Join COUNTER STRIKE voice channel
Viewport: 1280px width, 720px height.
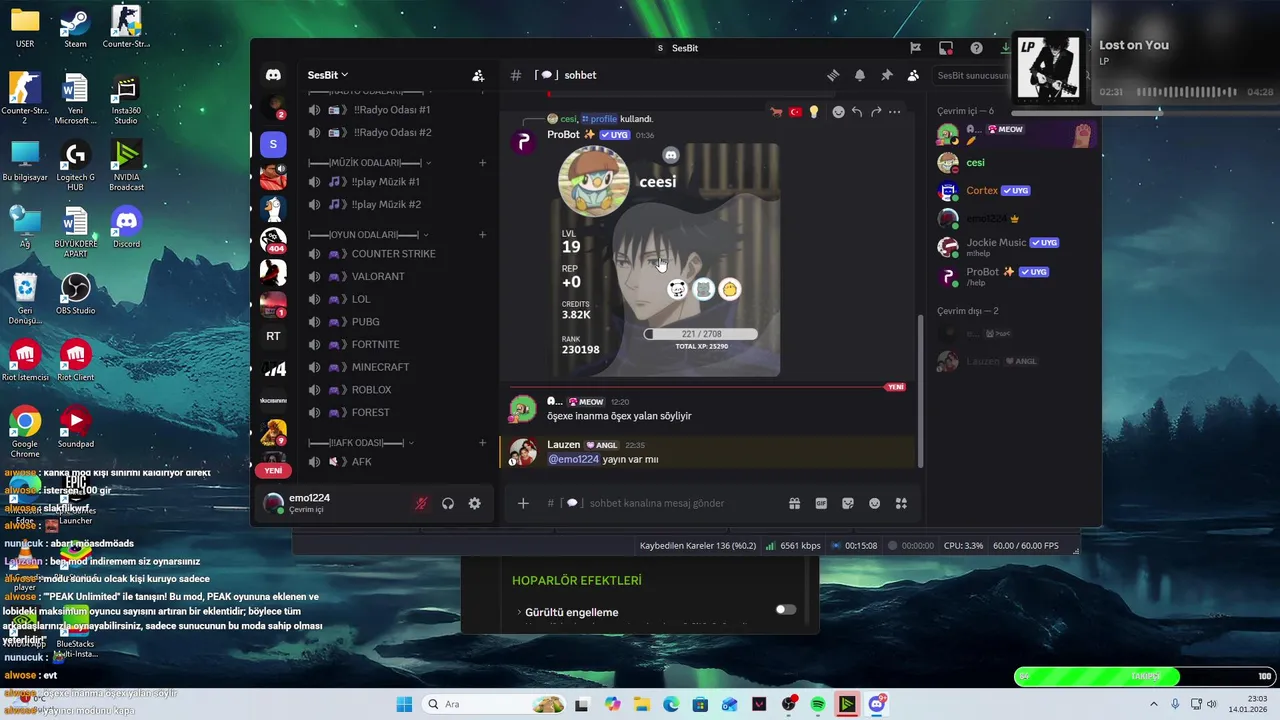(395, 254)
